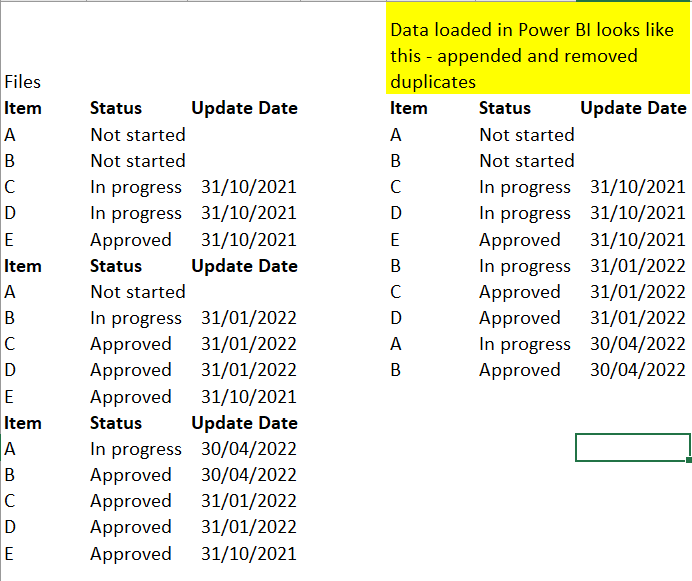Click 'In progress' for item B in Power BI table
Image resolution: width=692 pixels, height=581 pixels.
[x=525, y=267]
